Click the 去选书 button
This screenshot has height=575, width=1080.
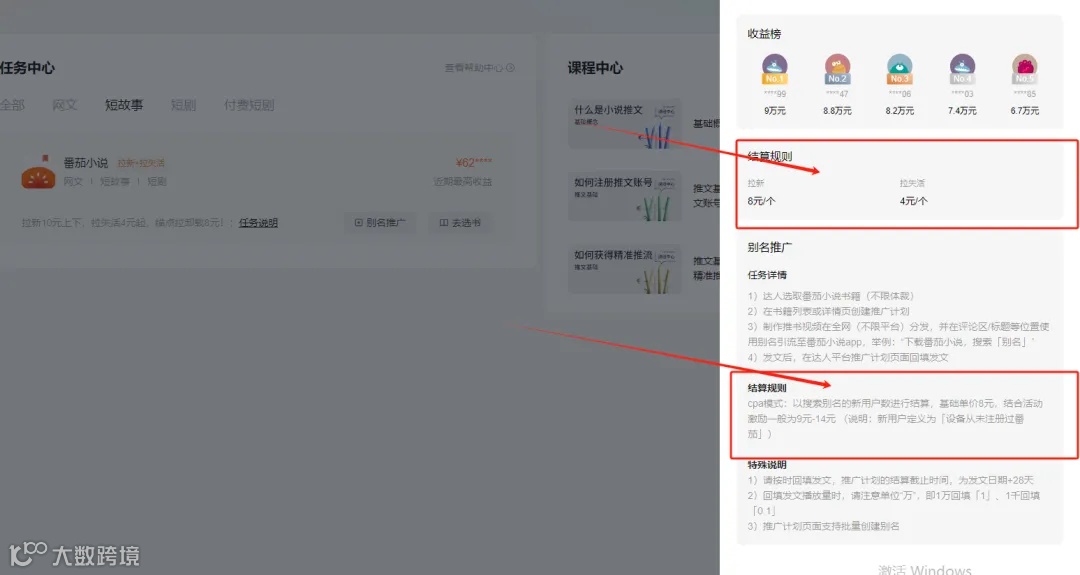[x=460, y=223]
